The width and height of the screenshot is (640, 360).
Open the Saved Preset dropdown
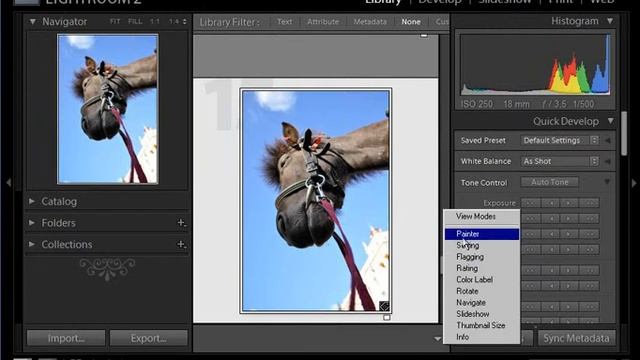tap(560, 140)
